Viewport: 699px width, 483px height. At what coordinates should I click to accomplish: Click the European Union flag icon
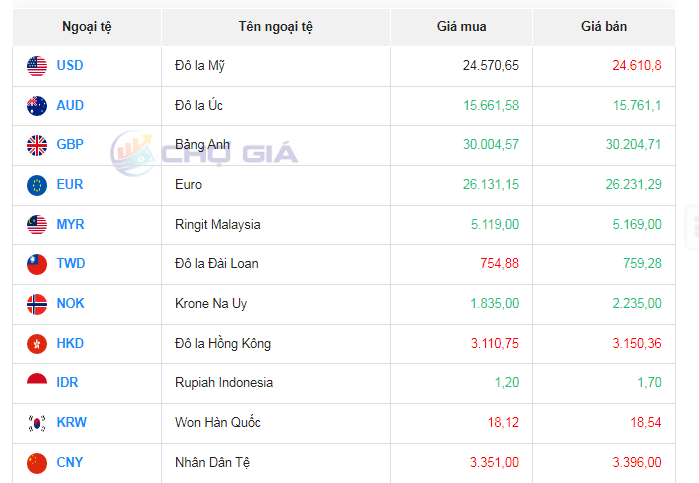(37, 185)
